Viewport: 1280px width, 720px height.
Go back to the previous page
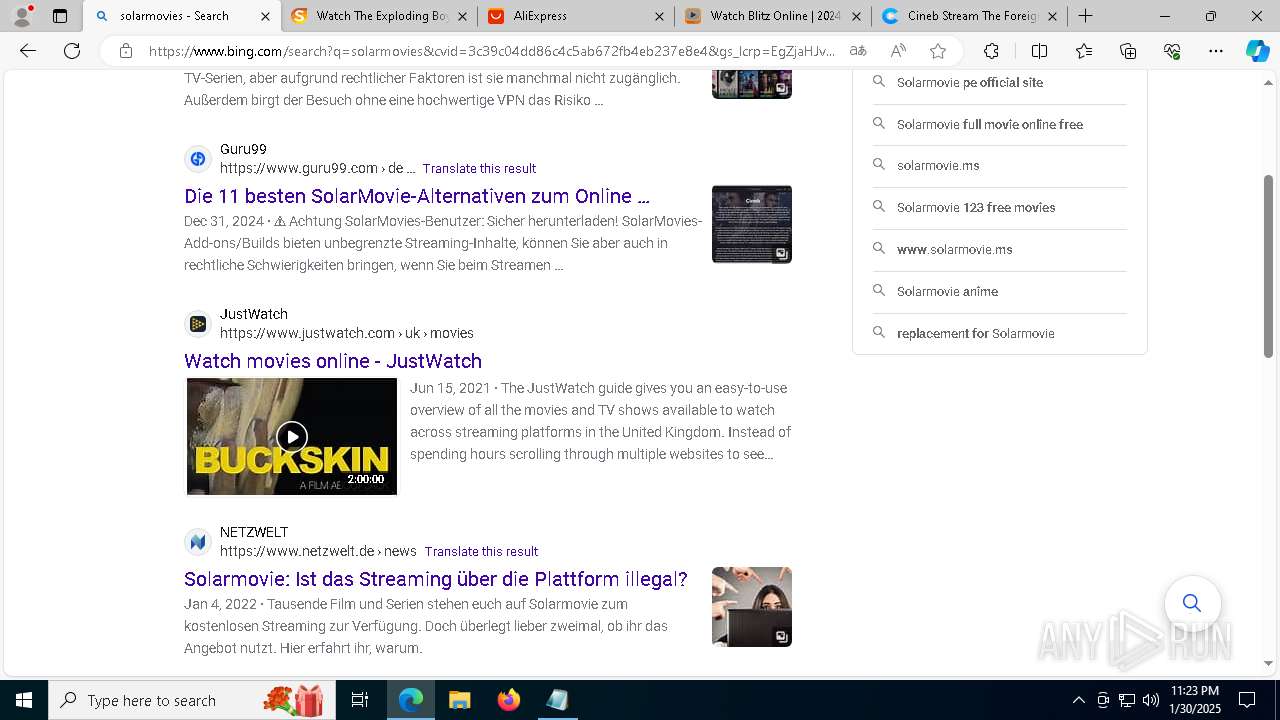(x=28, y=51)
